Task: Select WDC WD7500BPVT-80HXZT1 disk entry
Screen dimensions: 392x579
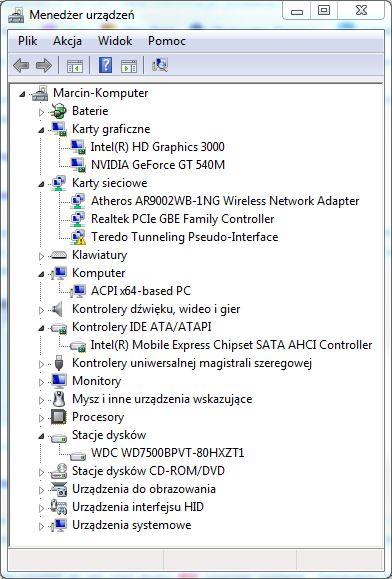Action: [x=168, y=453]
